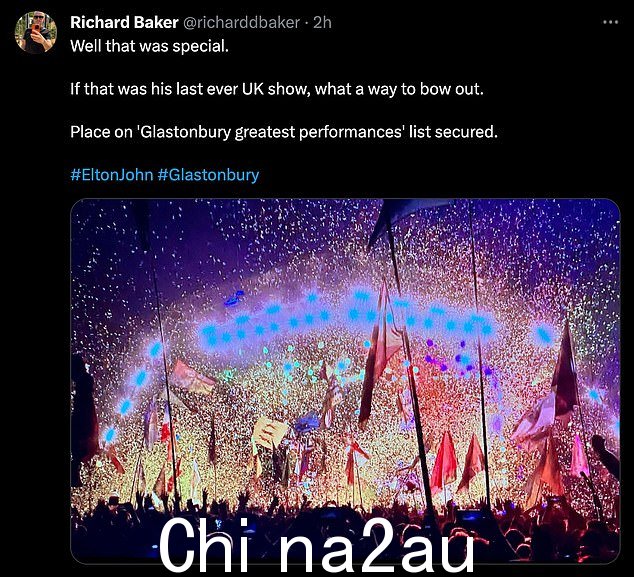Open the three-dot more options menu
634x577 pixels.
(x=610, y=23)
